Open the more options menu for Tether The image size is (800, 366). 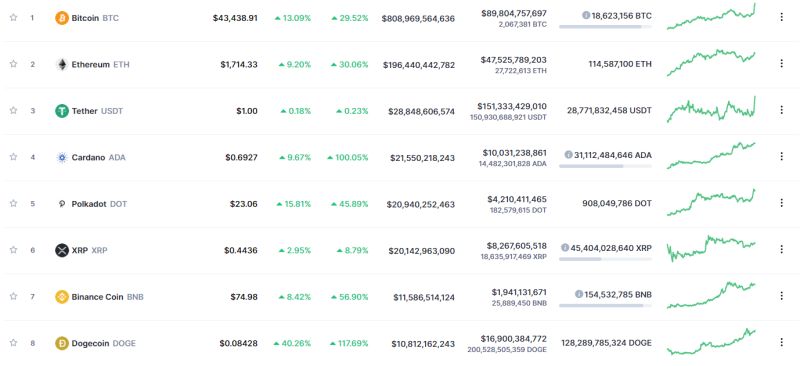(781, 110)
